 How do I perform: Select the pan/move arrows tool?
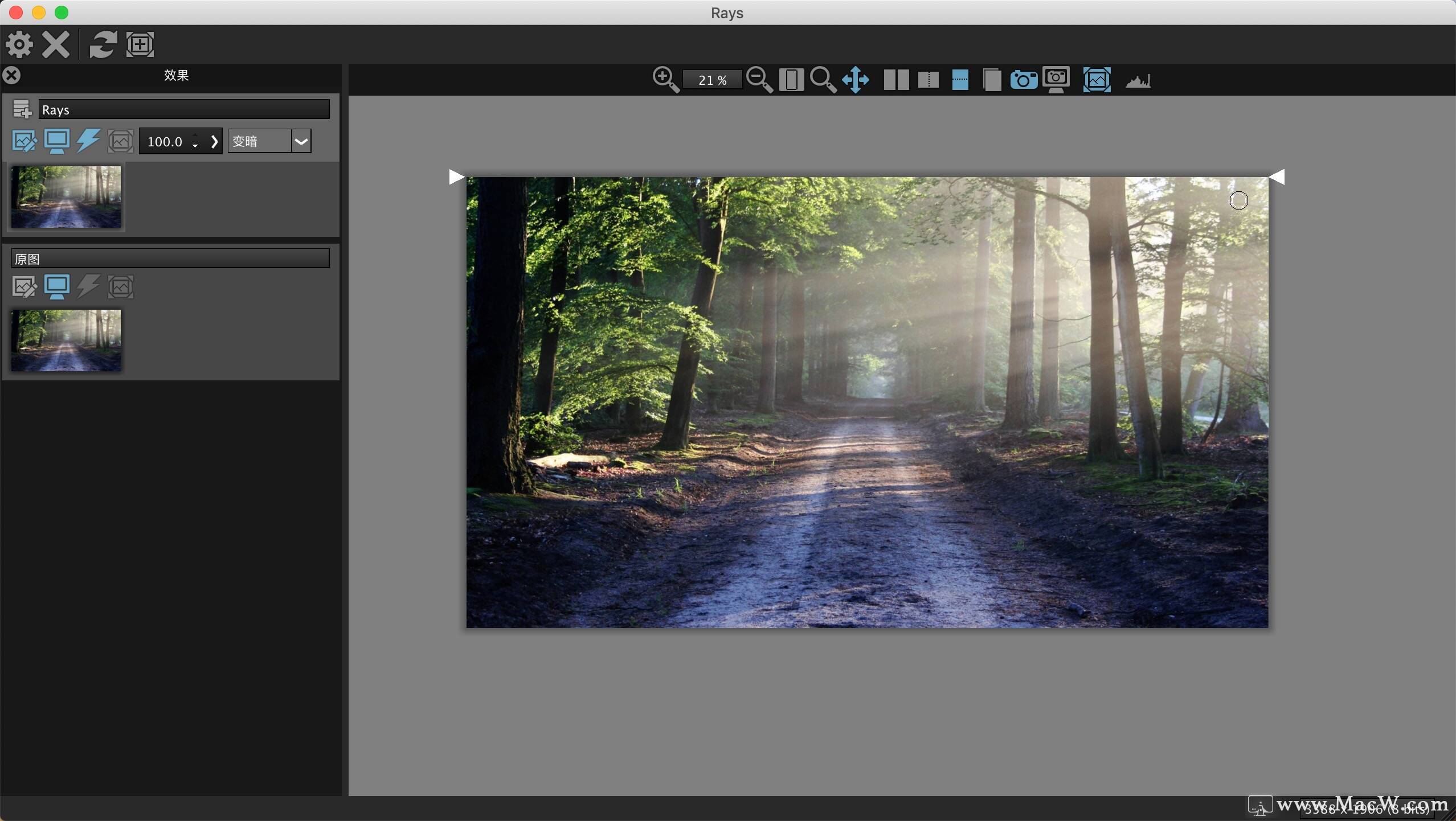coord(855,80)
